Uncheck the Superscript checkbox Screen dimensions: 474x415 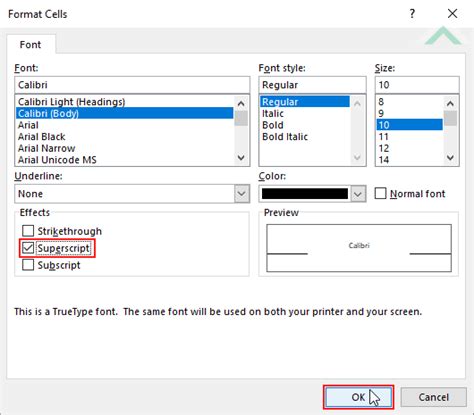[x=28, y=248]
